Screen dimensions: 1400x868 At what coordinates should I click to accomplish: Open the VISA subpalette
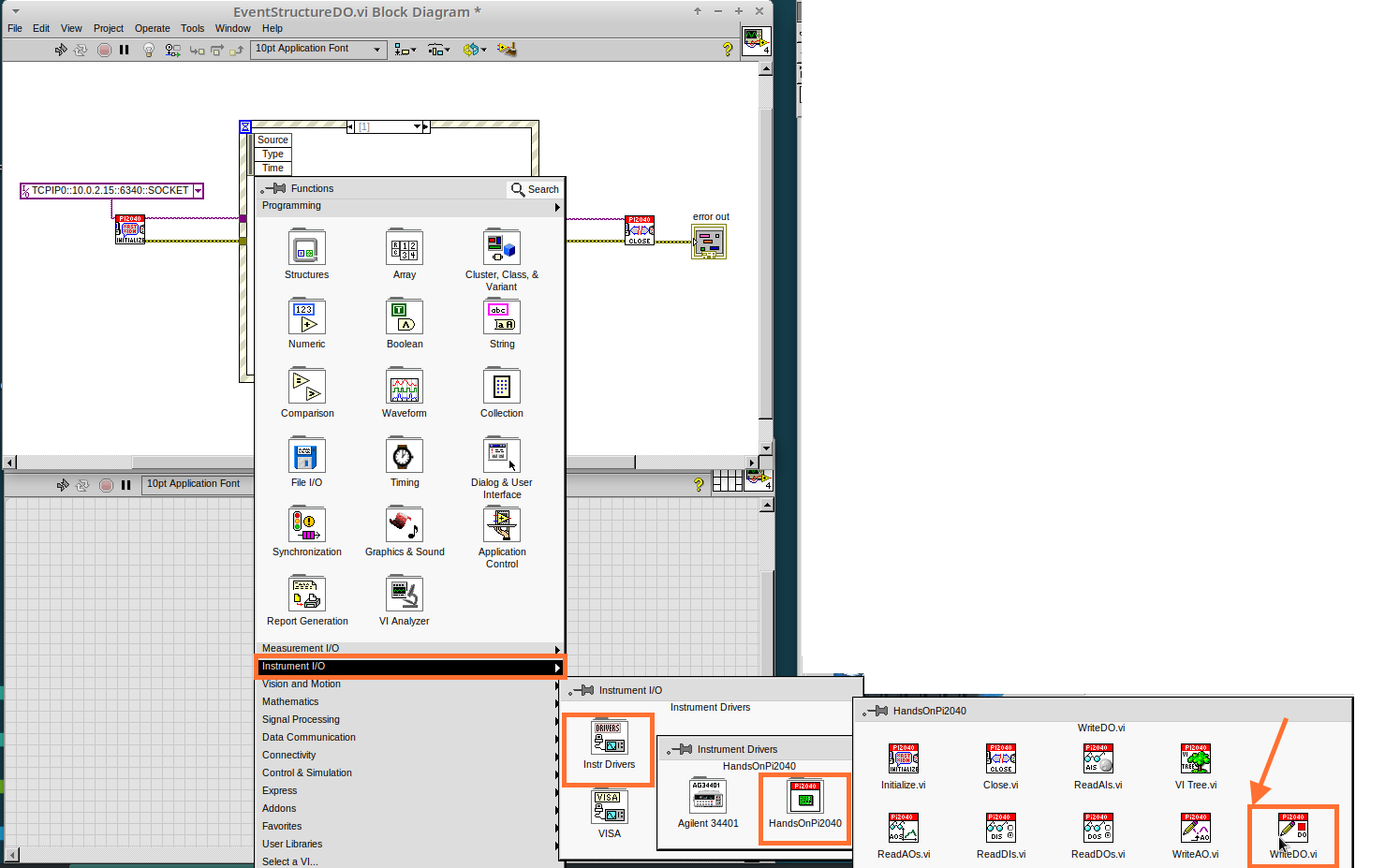(x=610, y=807)
